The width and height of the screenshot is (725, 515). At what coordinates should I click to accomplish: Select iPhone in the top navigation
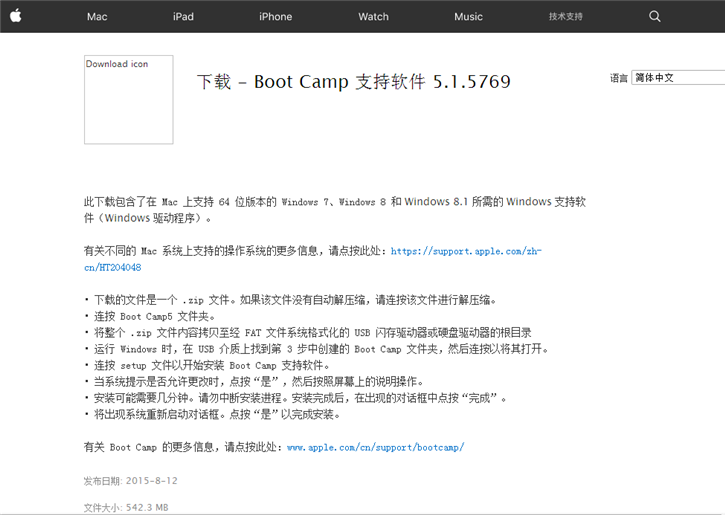(x=275, y=17)
